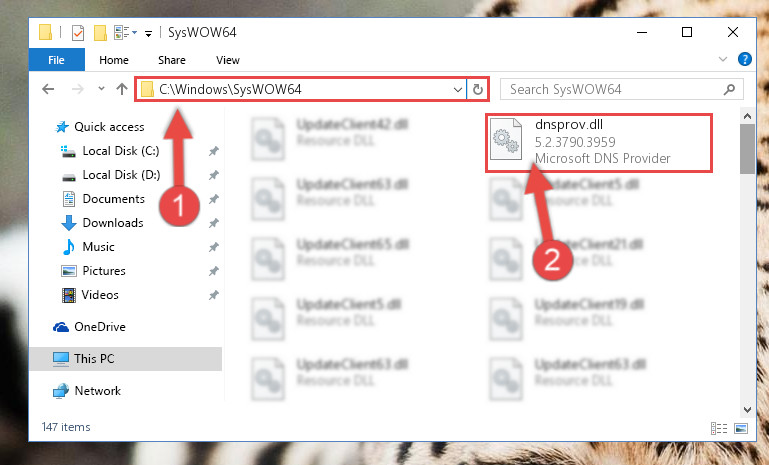Select Local Disk (D:) in sidebar

click(x=121, y=175)
